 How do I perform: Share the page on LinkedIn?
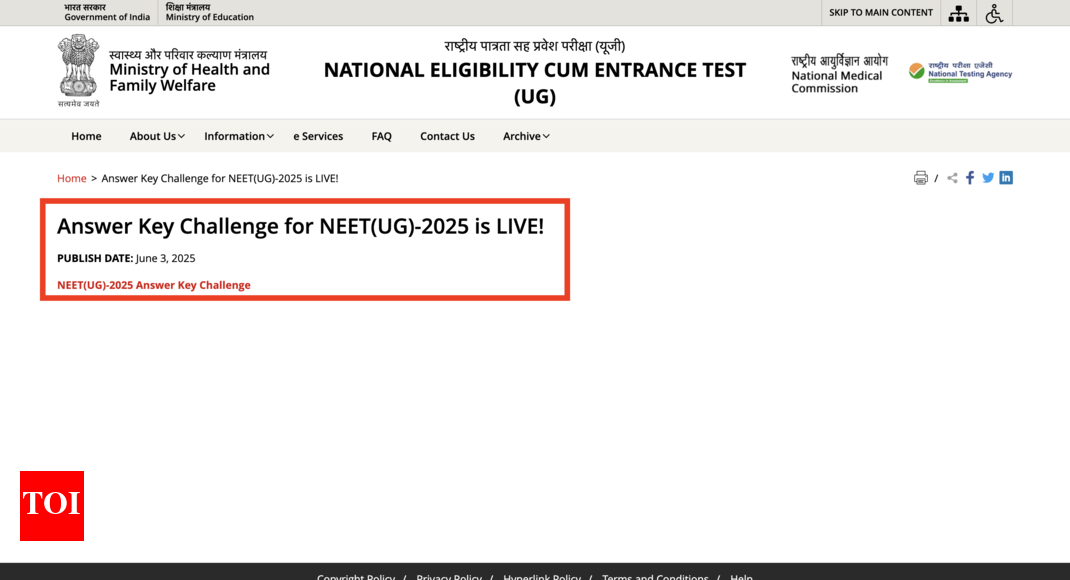pos(1006,178)
